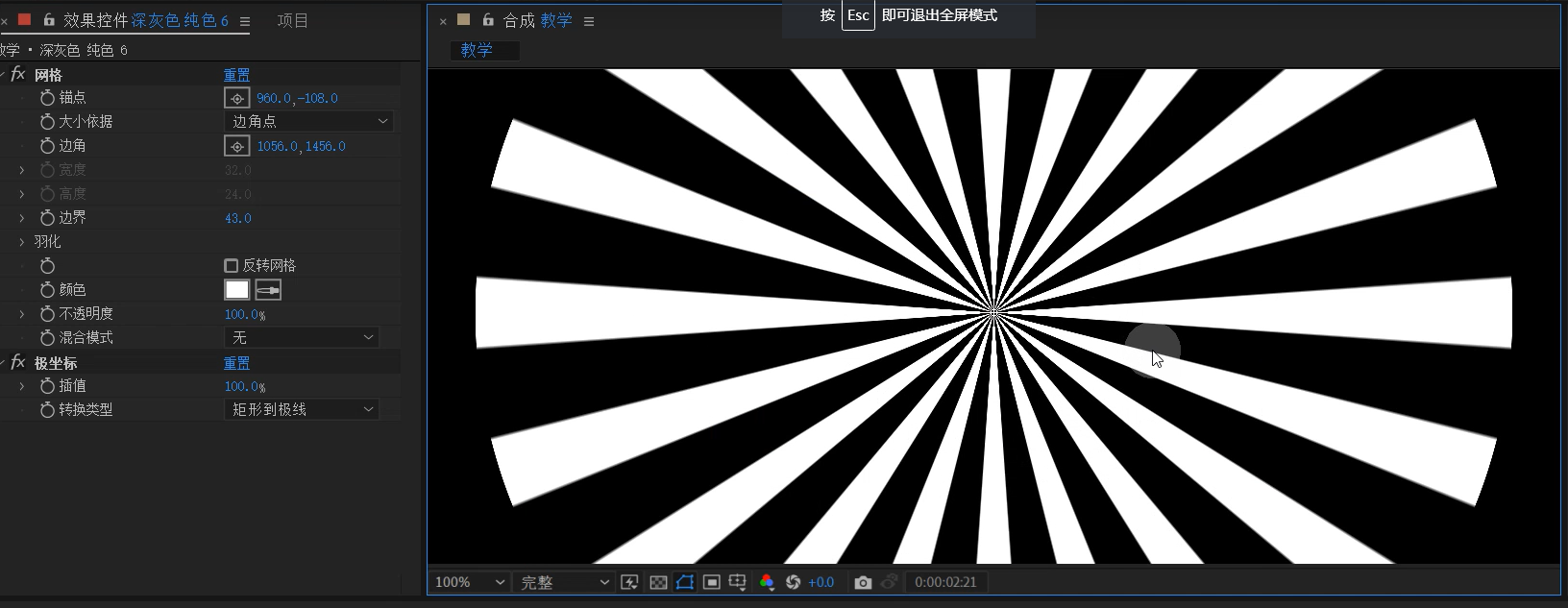Click the 插值 value 100.0%
This screenshot has width=1568, height=608.
[244, 386]
